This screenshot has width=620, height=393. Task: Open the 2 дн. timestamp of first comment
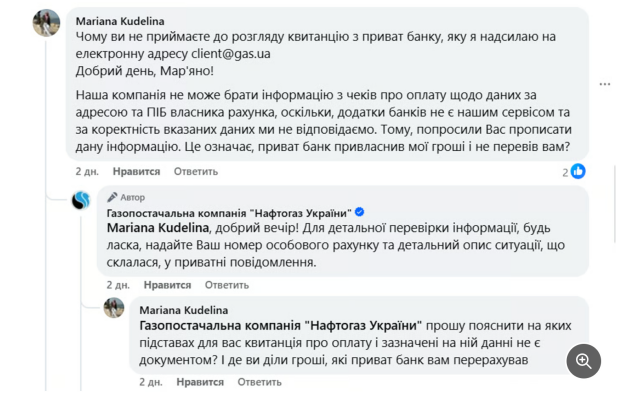click(87, 172)
